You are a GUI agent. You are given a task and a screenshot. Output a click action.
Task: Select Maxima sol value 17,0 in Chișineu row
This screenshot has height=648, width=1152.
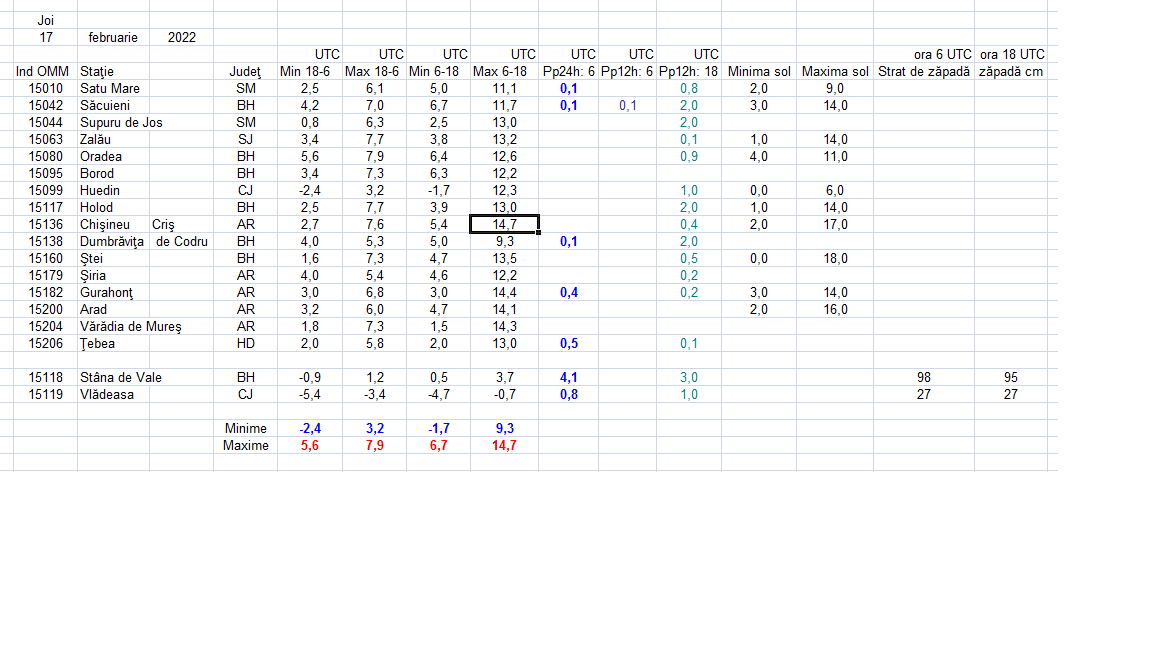point(835,224)
